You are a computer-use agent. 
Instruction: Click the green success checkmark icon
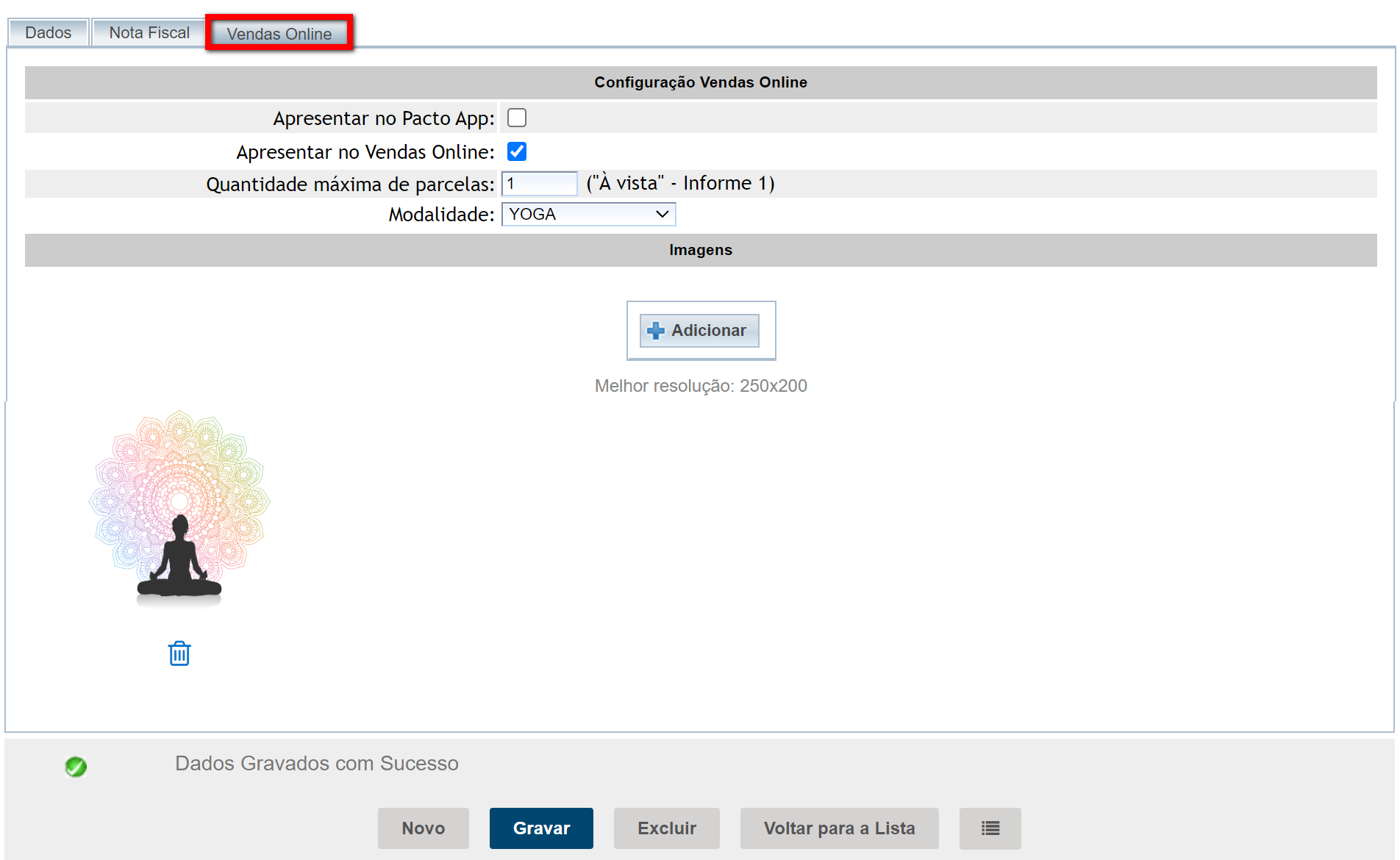pyautogui.click(x=76, y=767)
